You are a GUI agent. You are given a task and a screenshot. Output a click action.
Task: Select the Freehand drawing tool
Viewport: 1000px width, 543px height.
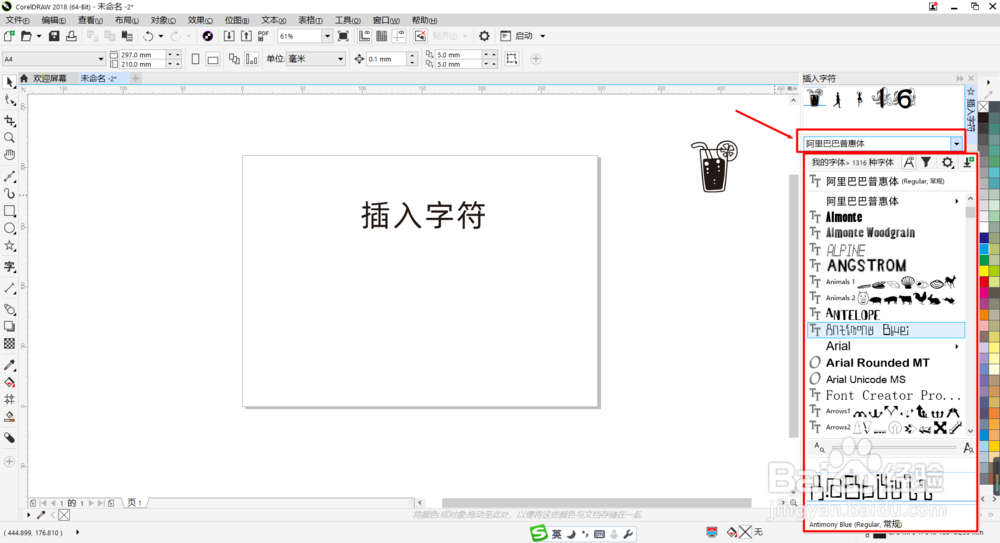pos(10,176)
